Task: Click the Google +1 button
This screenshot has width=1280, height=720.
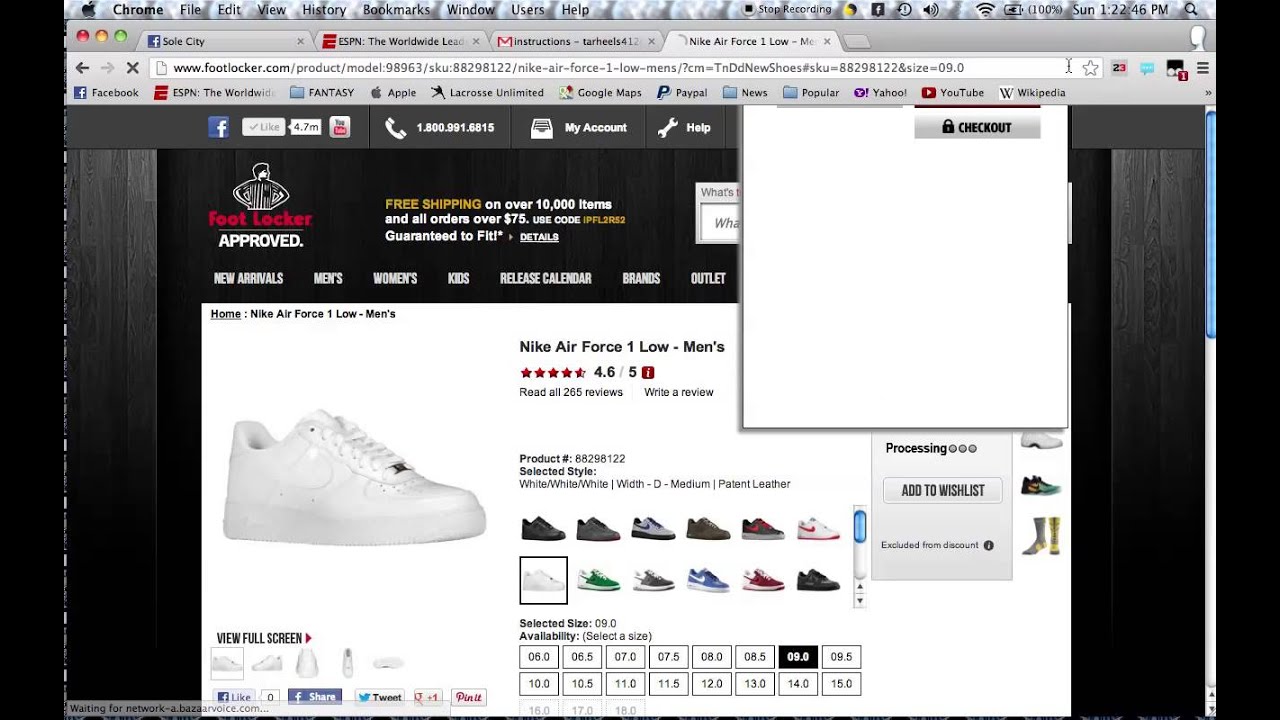Action: pyautogui.click(x=427, y=697)
